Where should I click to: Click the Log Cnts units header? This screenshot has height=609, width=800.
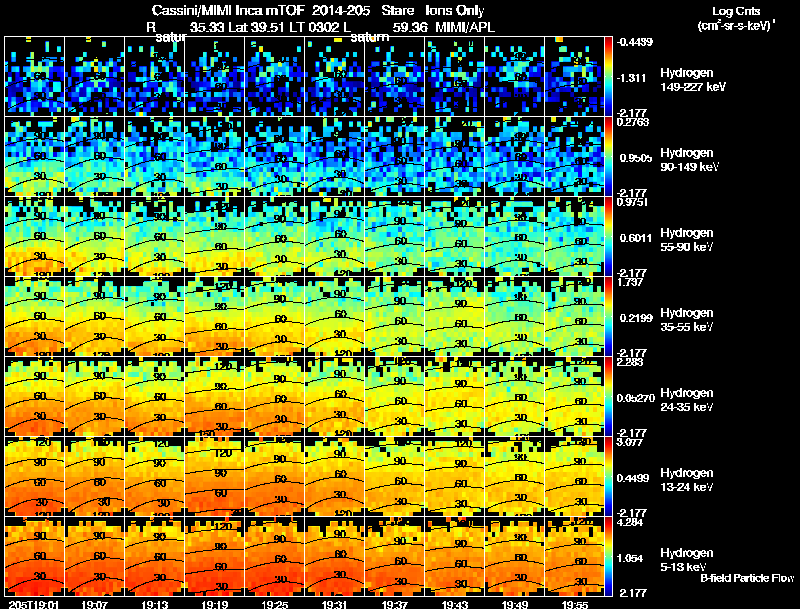click(736, 19)
